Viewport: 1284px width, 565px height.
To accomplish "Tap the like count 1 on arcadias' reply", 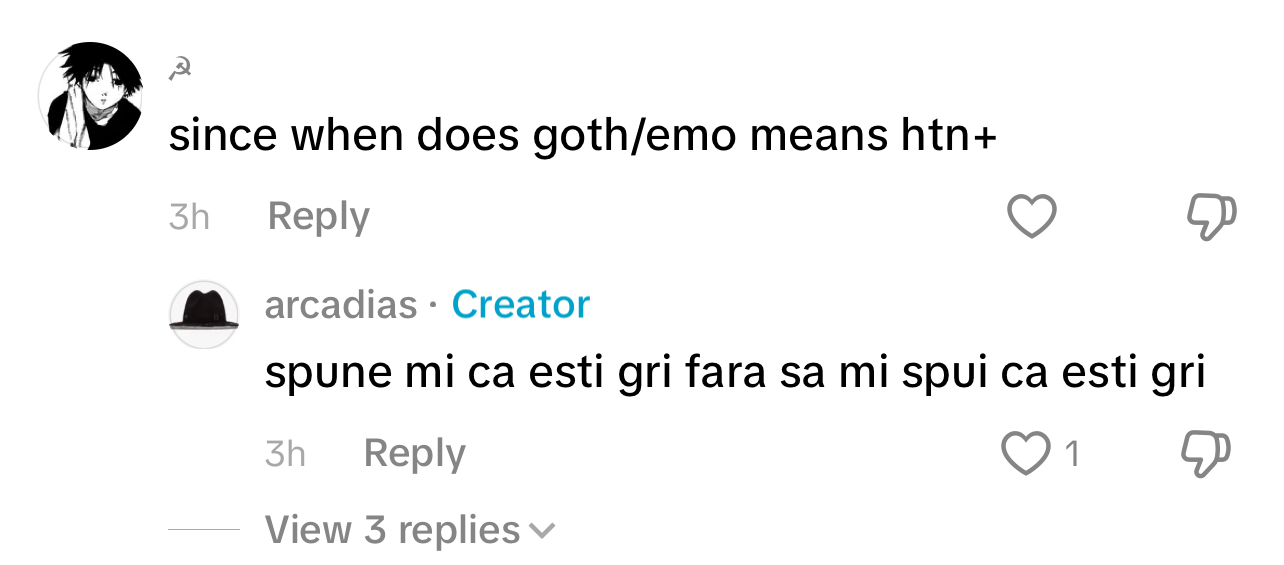I will 1072,455.
